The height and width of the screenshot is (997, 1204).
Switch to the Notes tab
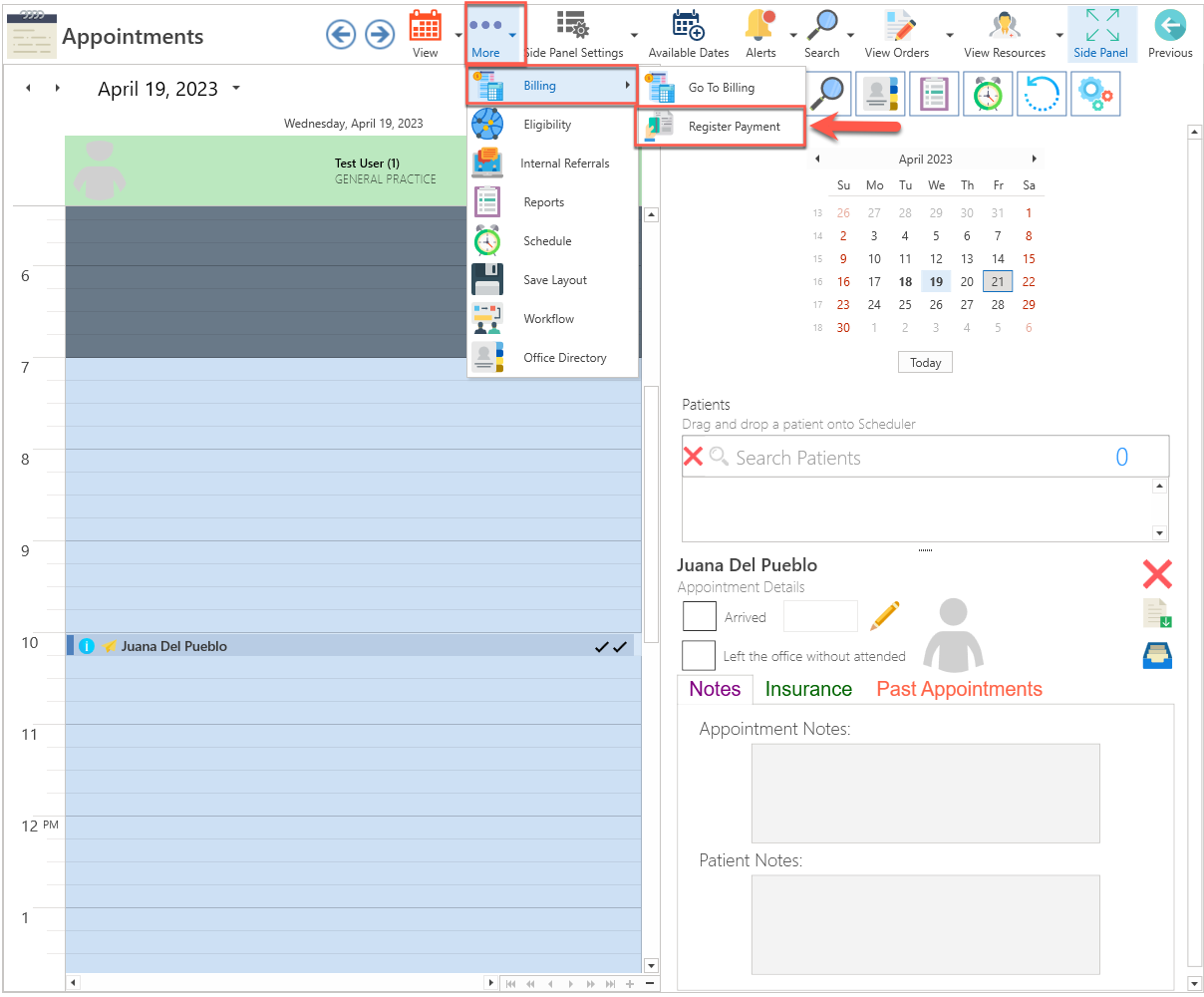(x=715, y=689)
